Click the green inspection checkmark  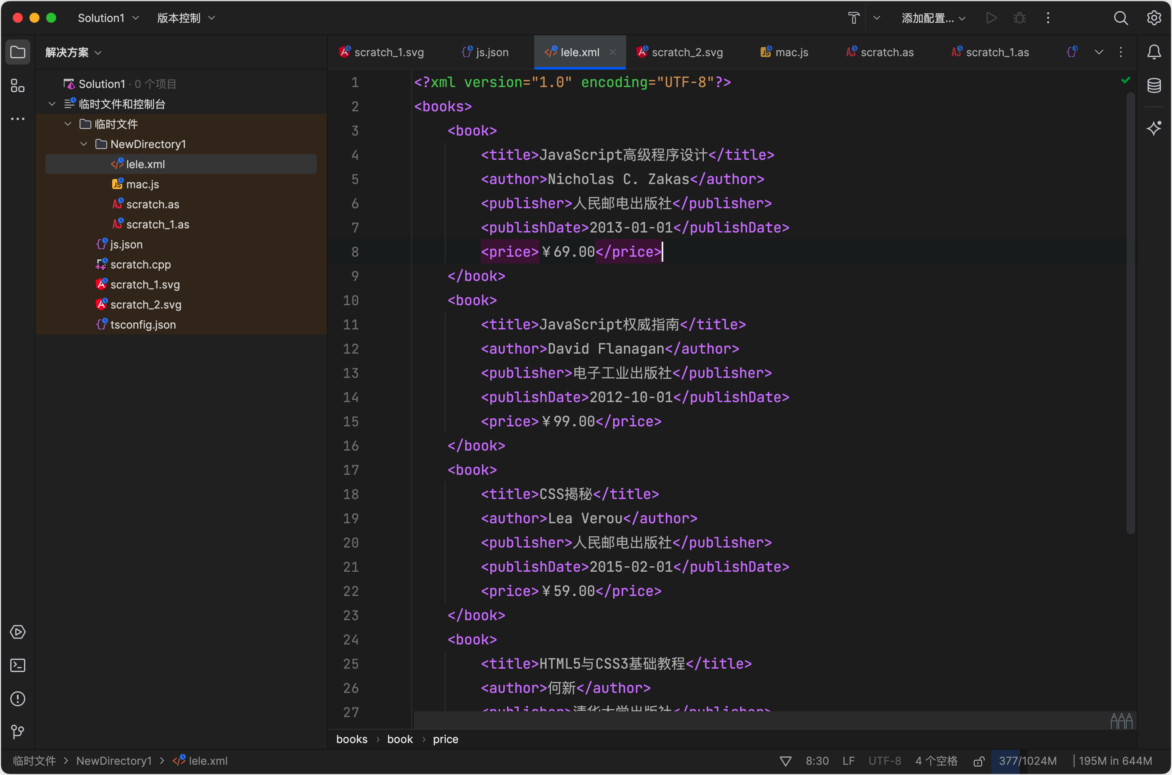click(x=1126, y=80)
